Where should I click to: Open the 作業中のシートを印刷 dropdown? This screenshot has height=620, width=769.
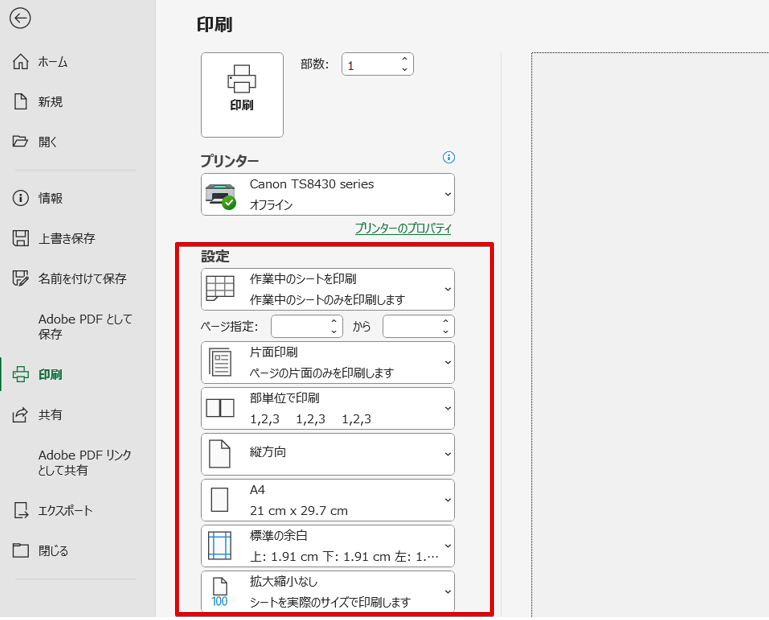pyautogui.click(x=328, y=289)
